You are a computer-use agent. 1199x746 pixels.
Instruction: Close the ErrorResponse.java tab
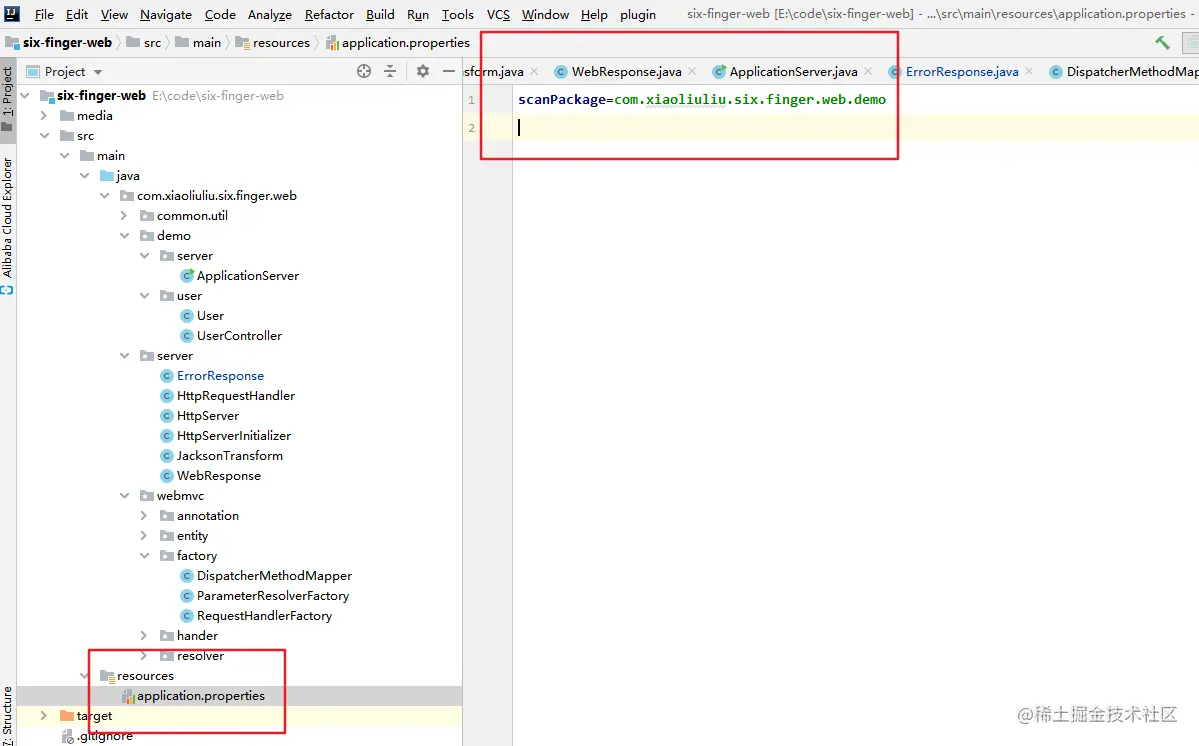pyautogui.click(x=1029, y=71)
